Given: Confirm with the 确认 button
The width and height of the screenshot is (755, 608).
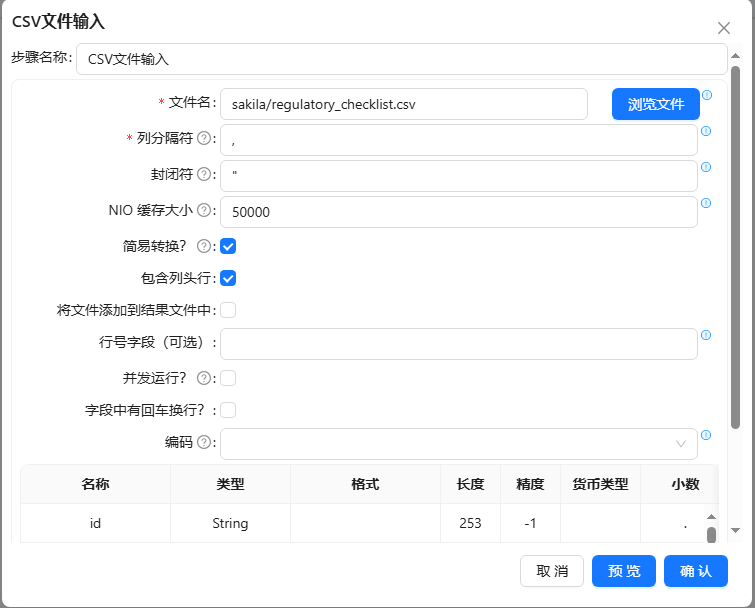Looking at the screenshot, I should coord(695,571).
